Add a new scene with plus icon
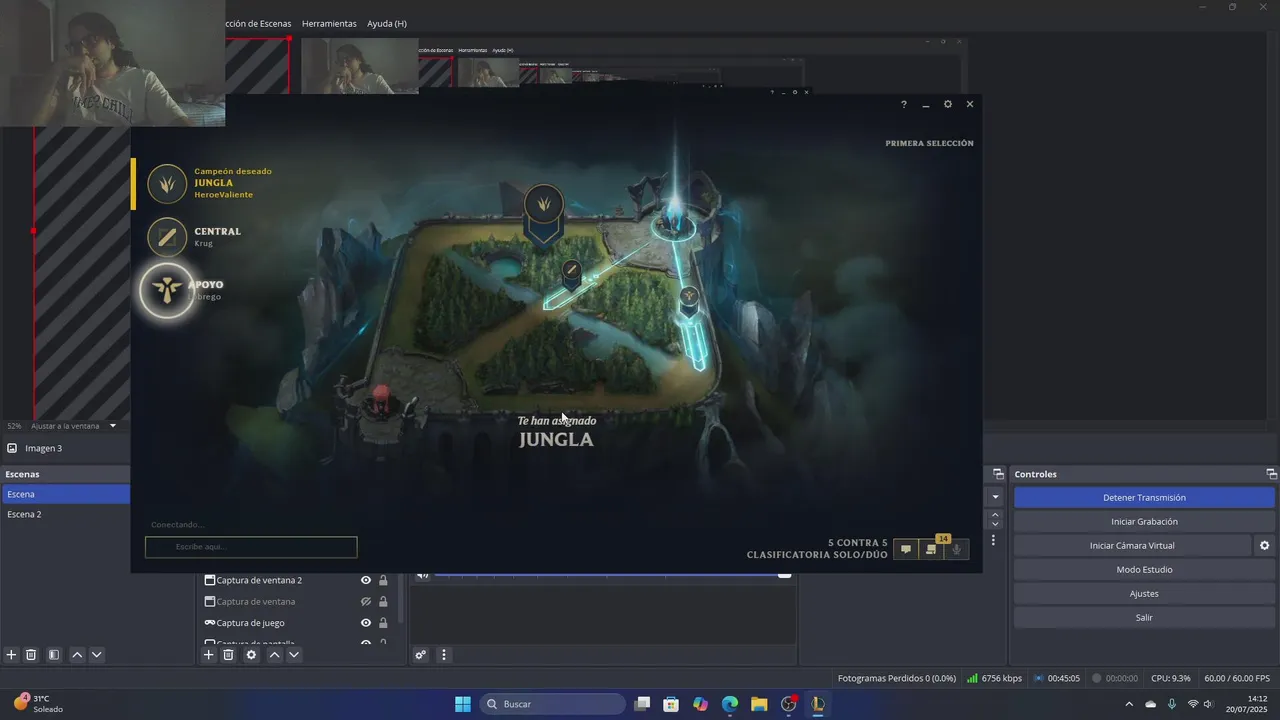Viewport: 1280px width, 720px height. pos(11,655)
